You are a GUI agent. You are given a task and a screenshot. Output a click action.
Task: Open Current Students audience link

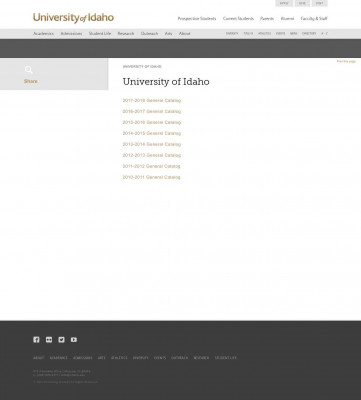(x=238, y=19)
